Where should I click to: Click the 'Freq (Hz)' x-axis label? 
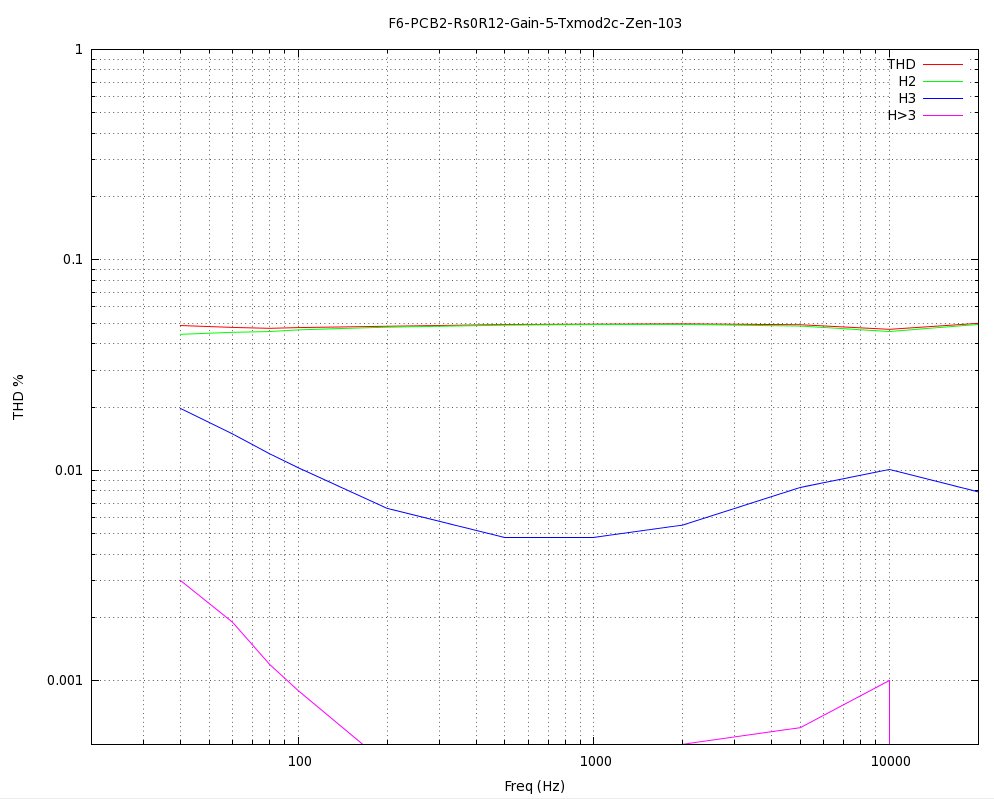click(x=534, y=786)
